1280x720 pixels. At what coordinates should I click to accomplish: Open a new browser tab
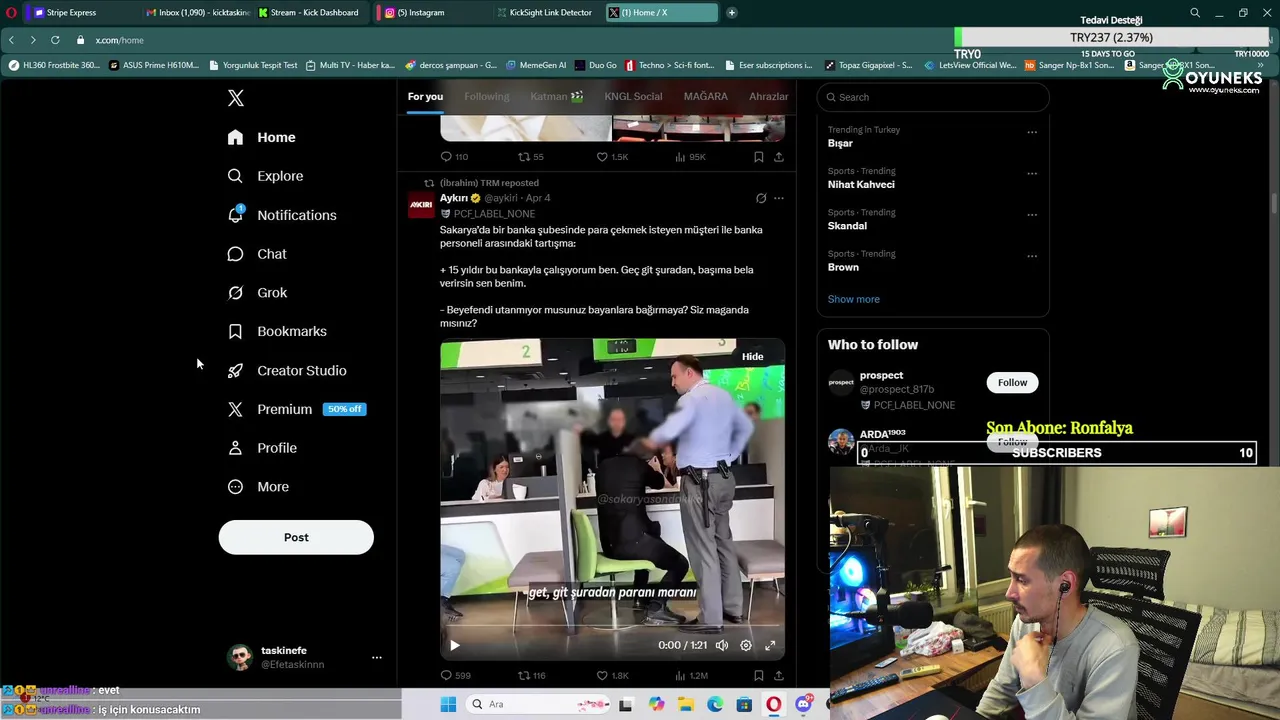[732, 12]
